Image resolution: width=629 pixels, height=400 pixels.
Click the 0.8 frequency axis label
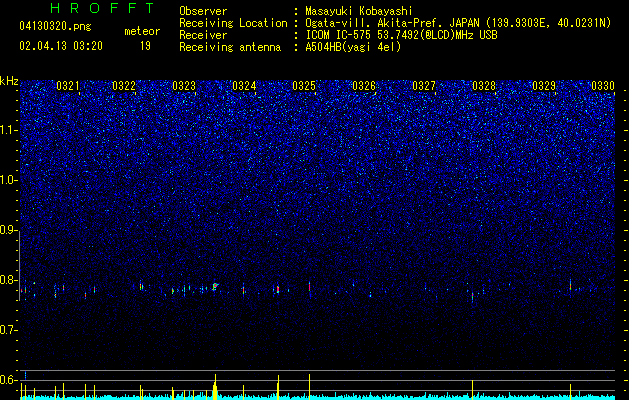click(9, 280)
